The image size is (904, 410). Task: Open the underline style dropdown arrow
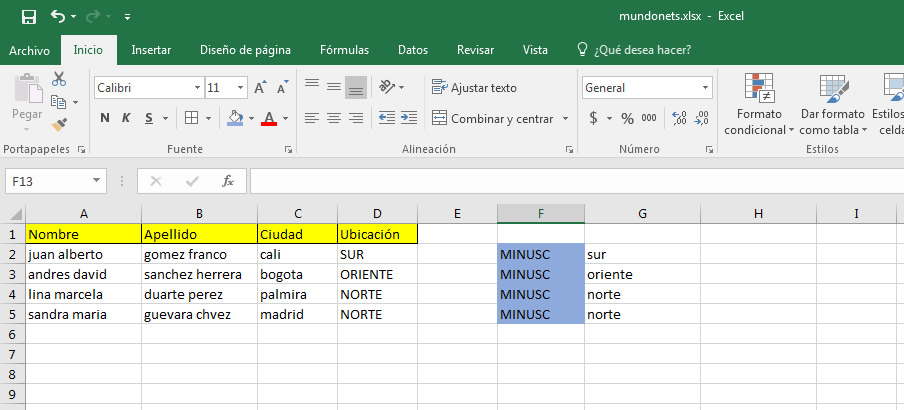[165, 119]
